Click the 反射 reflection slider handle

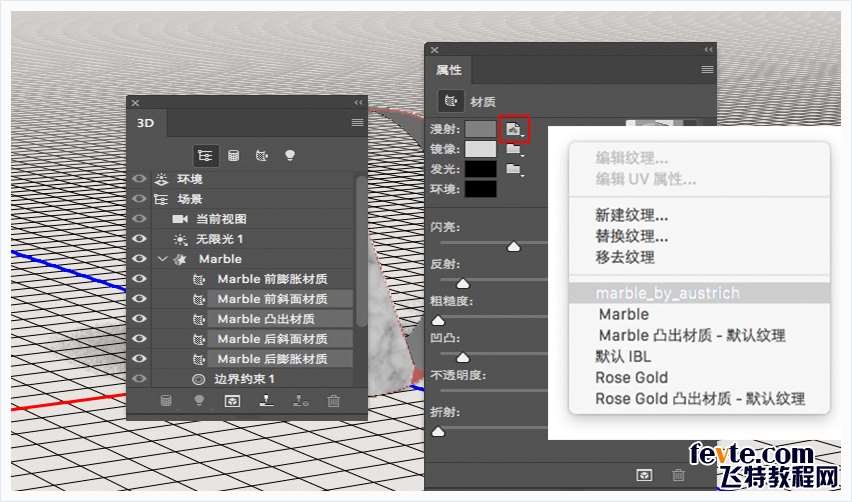(x=463, y=284)
